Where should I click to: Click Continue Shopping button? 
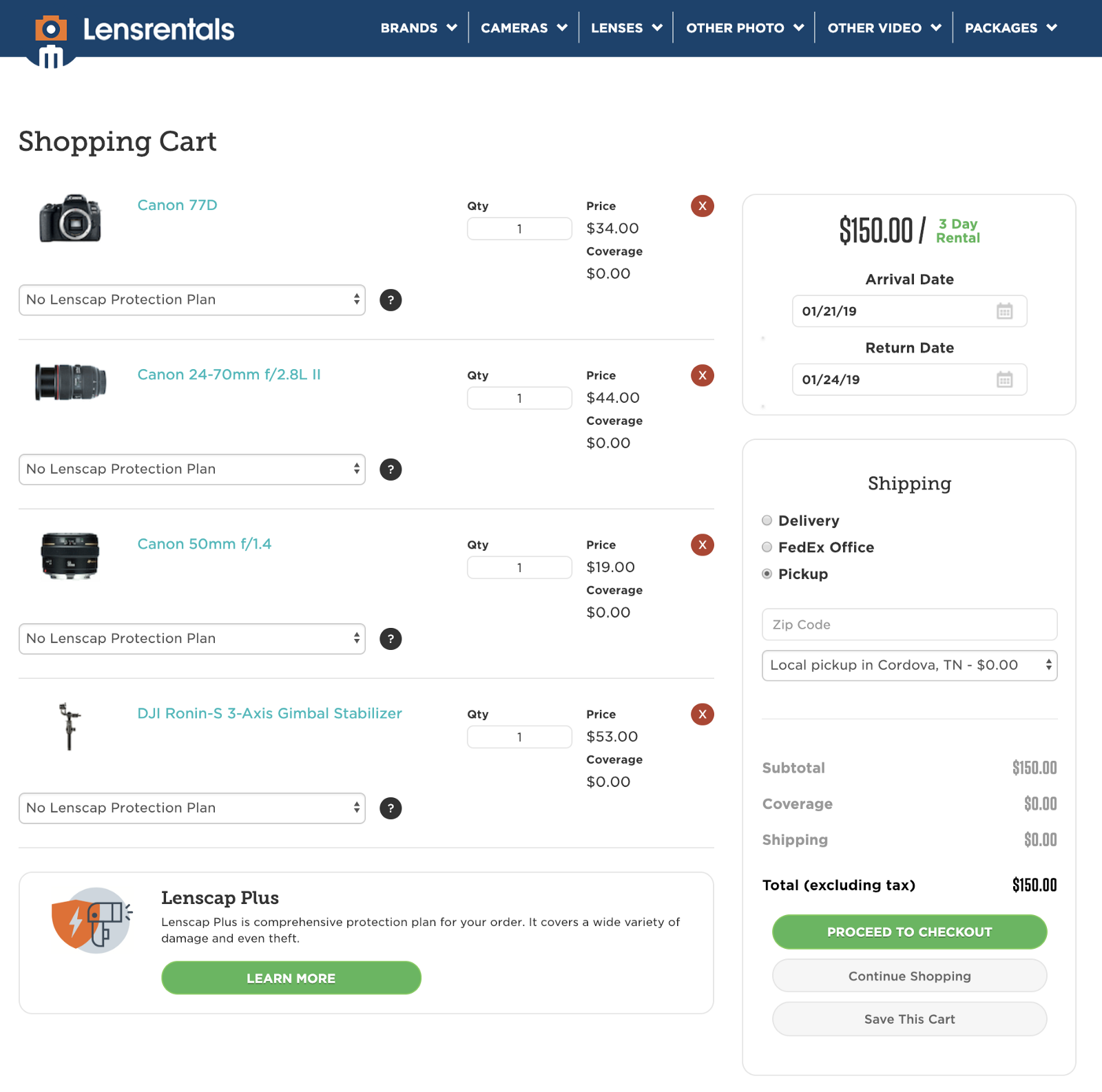click(x=910, y=976)
